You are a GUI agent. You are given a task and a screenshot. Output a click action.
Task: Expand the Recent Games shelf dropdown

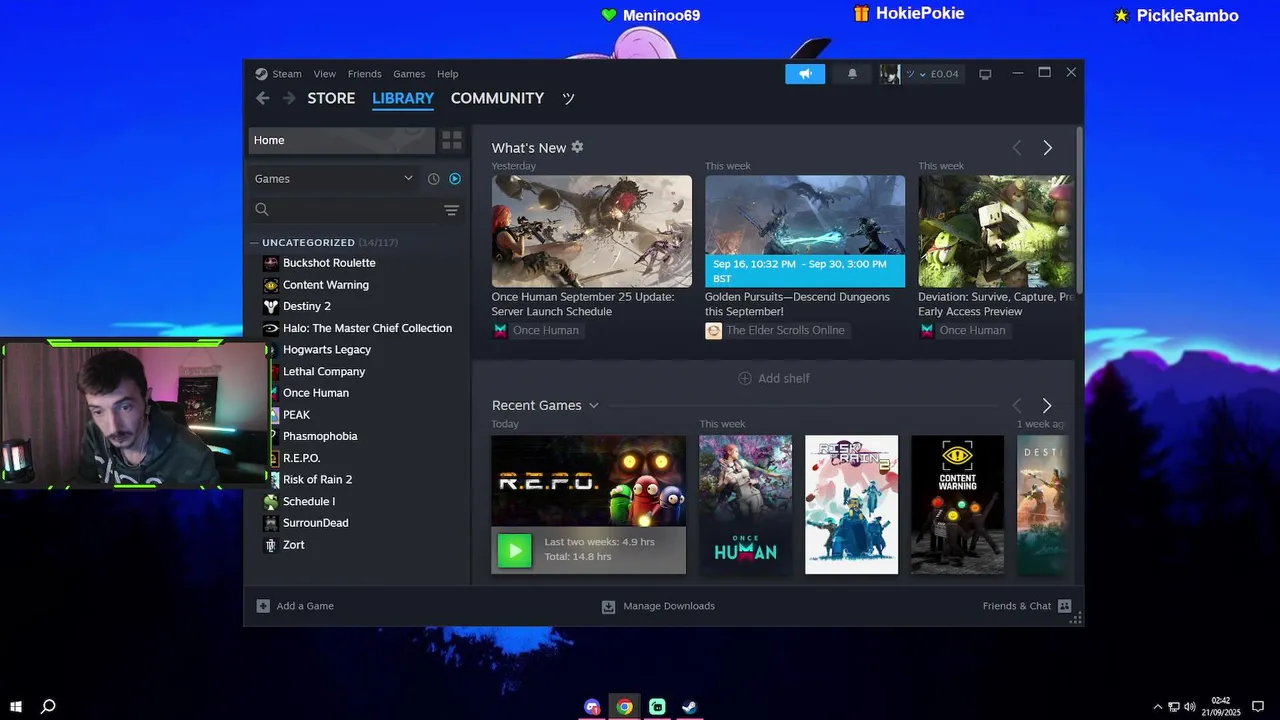coord(593,405)
